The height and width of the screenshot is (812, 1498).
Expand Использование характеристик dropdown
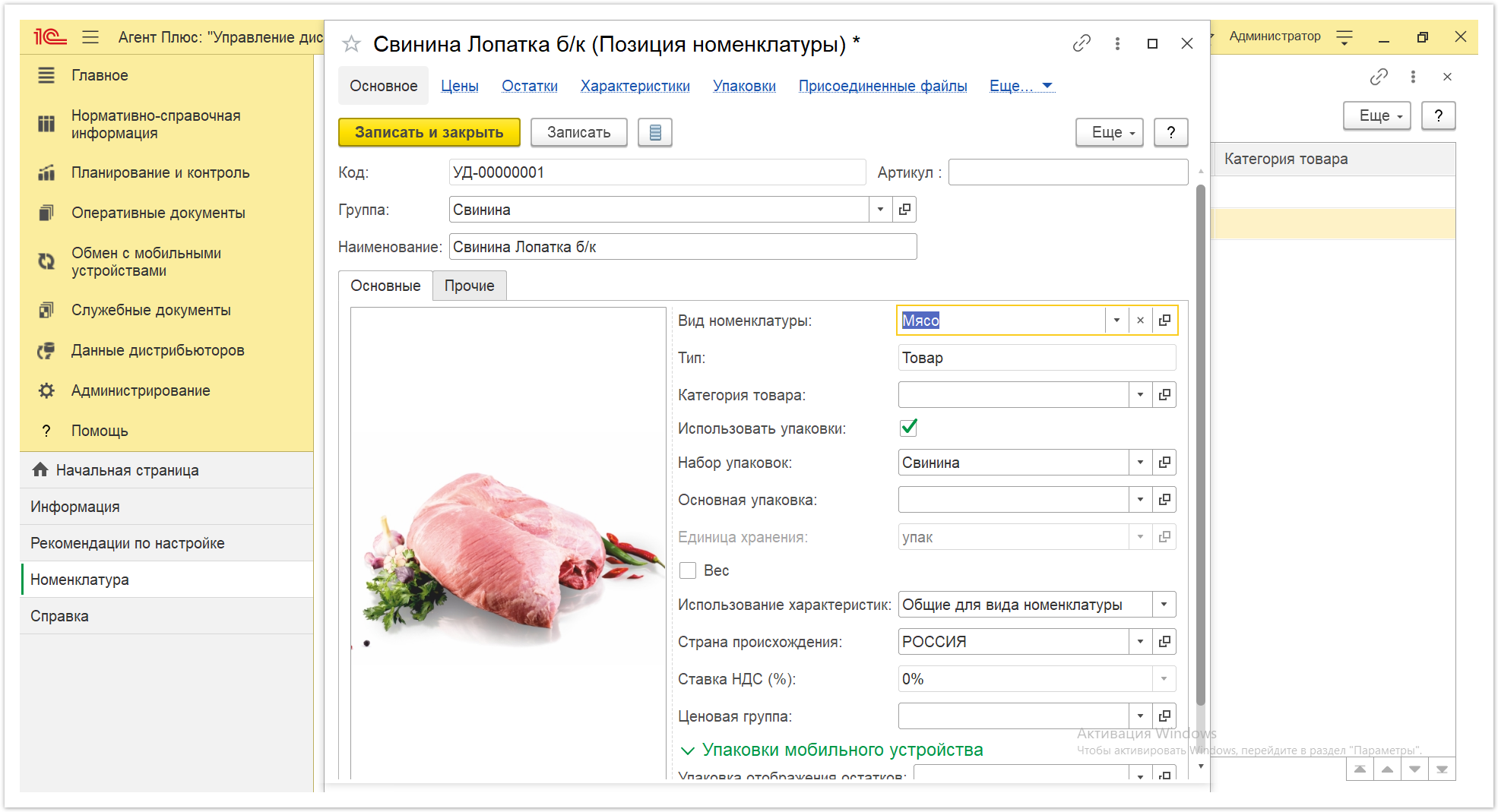pyautogui.click(x=1164, y=605)
